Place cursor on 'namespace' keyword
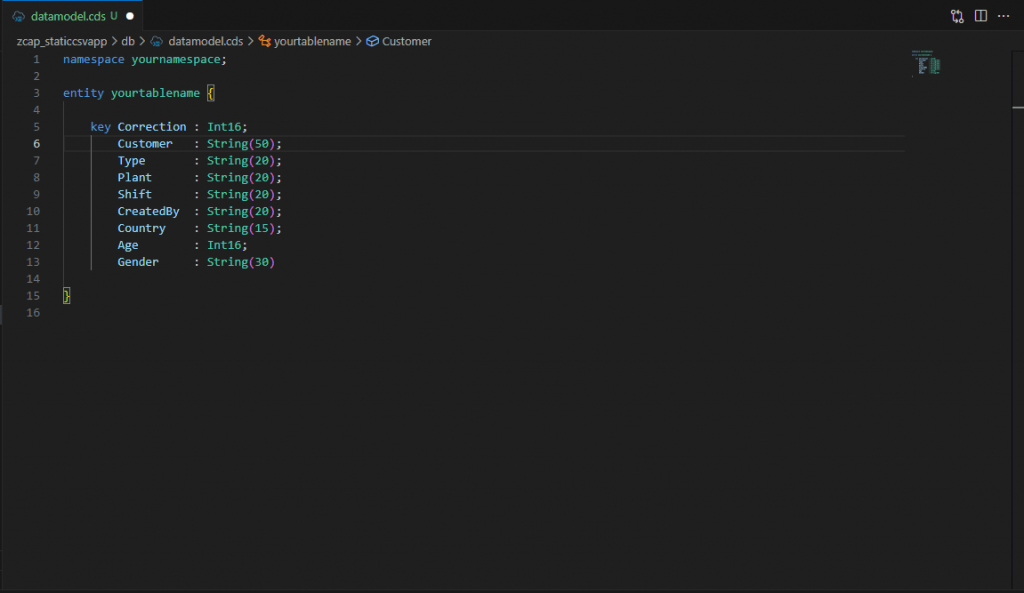The height and width of the screenshot is (593, 1024). click(x=93, y=59)
